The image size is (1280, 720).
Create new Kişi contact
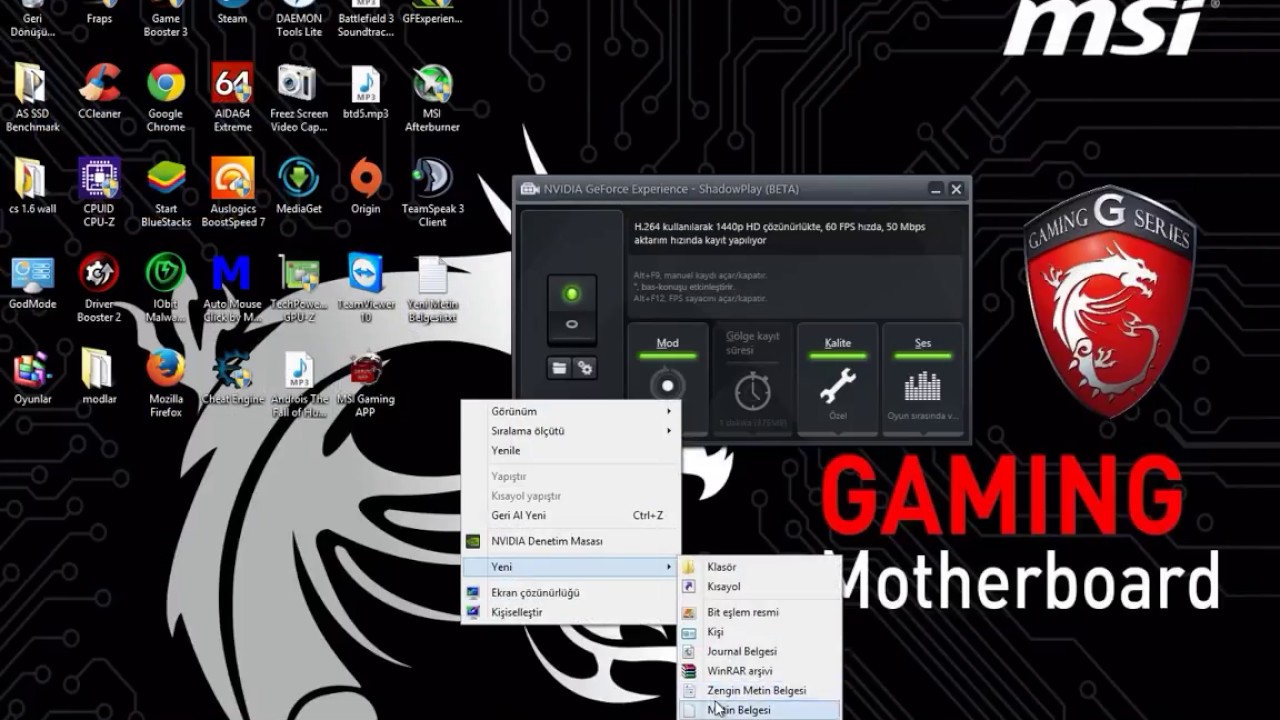(x=760, y=632)
